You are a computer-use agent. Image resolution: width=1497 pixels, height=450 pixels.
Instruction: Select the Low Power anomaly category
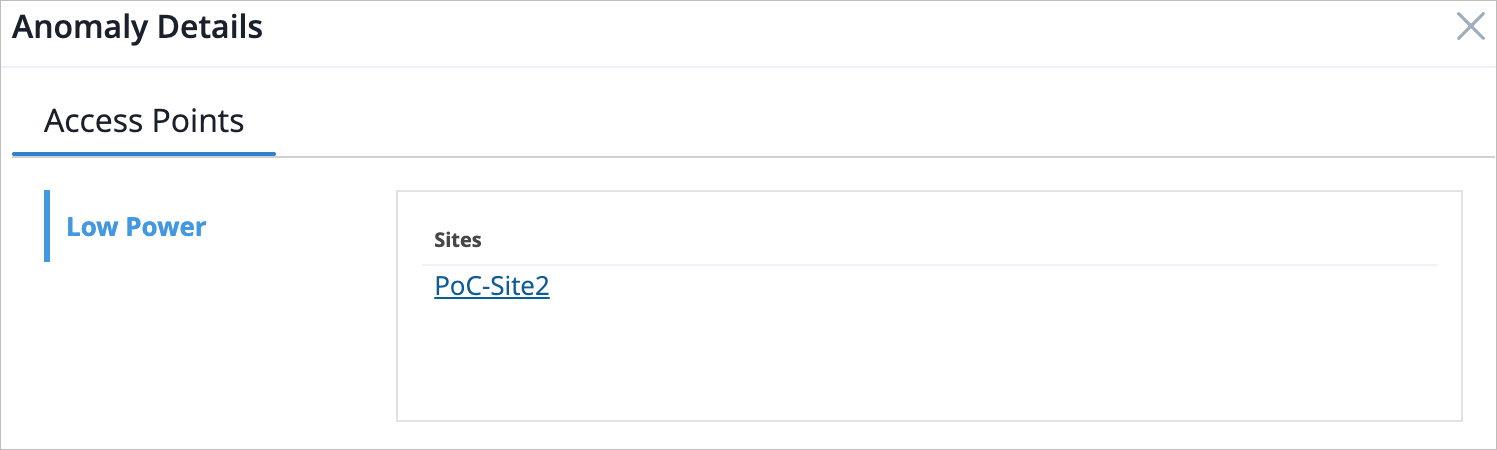(136, 227)
